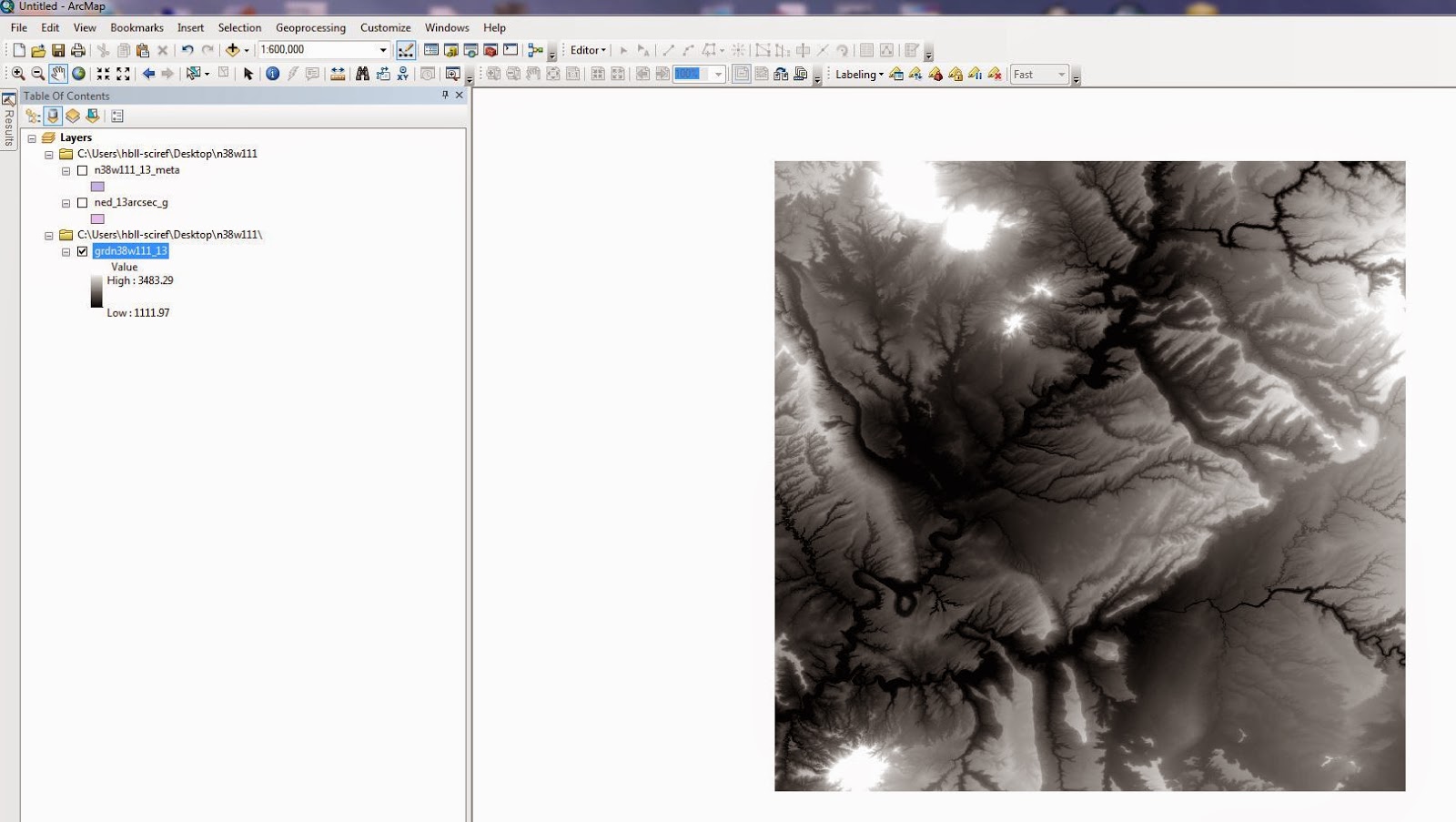
Task: Create a new map document
Action: pyautogui.click(x=18, y=50)
